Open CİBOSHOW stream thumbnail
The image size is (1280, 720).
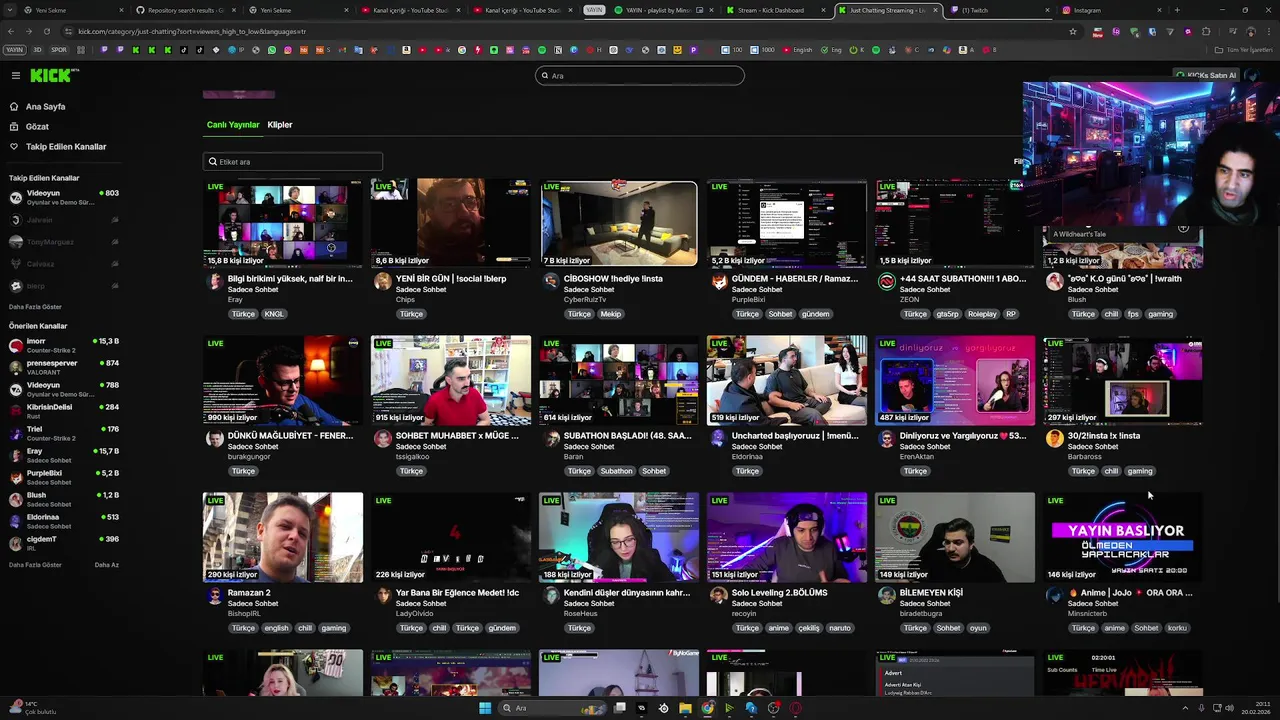tap(619, 223)
